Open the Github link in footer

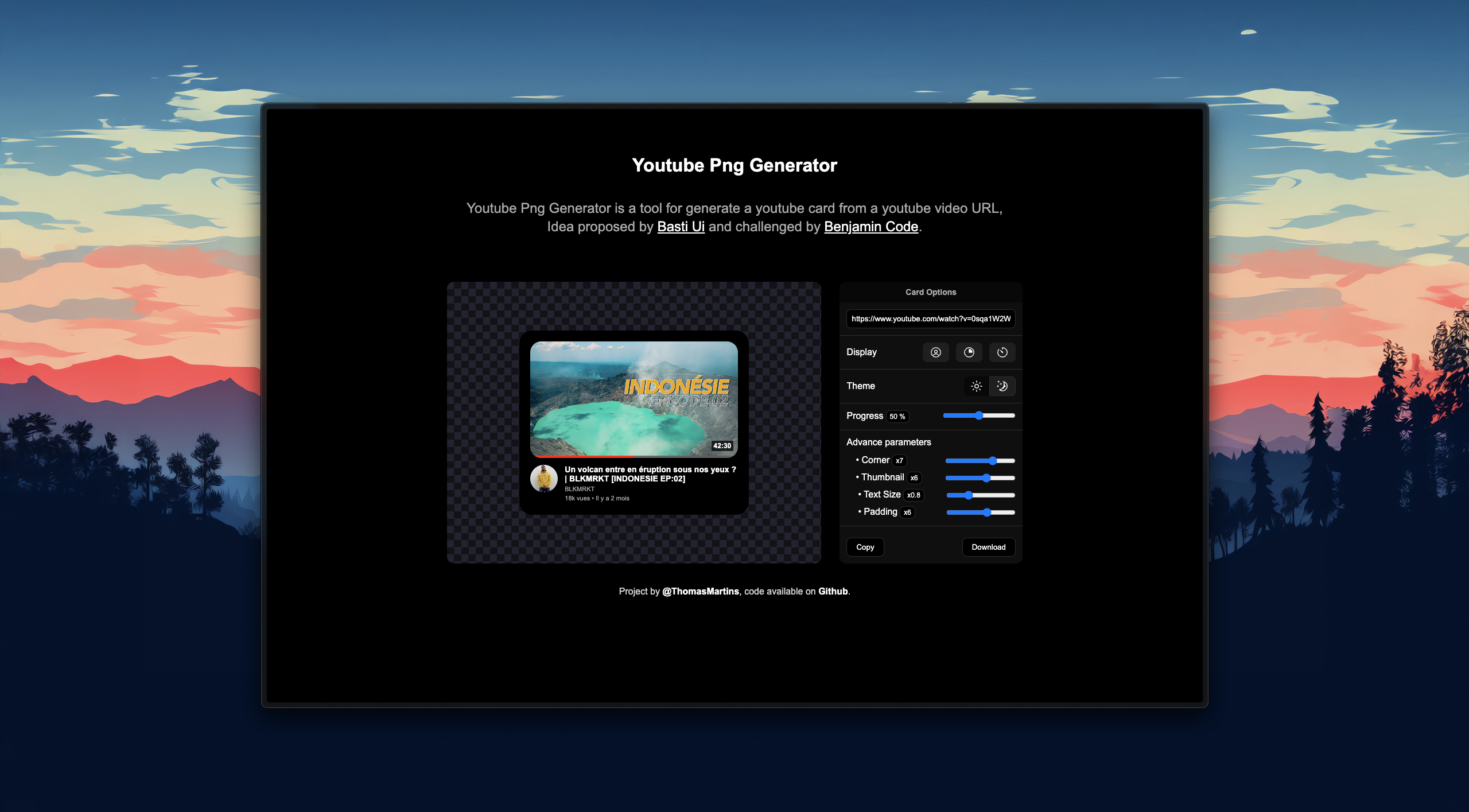833,591
